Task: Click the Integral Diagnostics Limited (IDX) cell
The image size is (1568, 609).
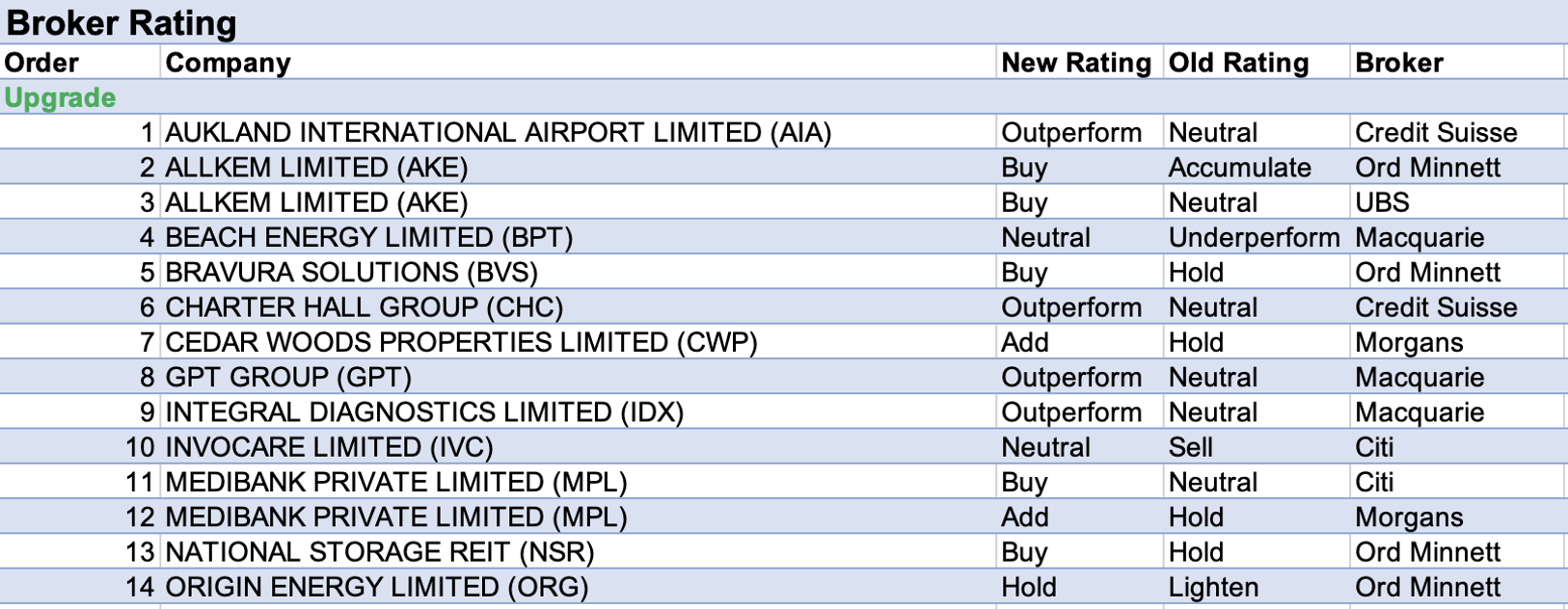Action: (x=424, y=412)
